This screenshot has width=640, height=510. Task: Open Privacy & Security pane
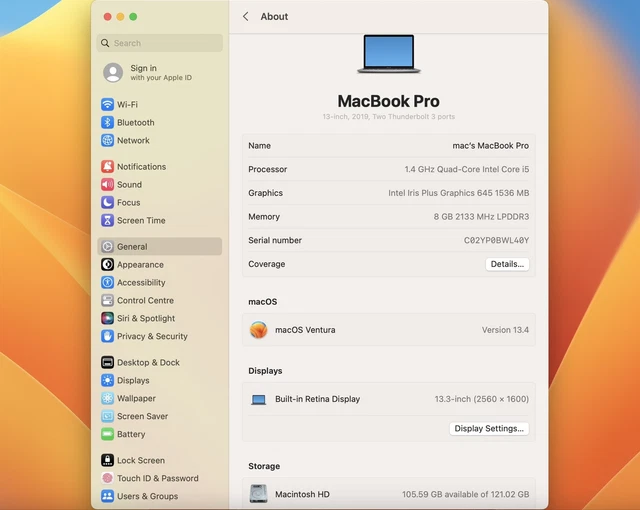tap(152, 337)
